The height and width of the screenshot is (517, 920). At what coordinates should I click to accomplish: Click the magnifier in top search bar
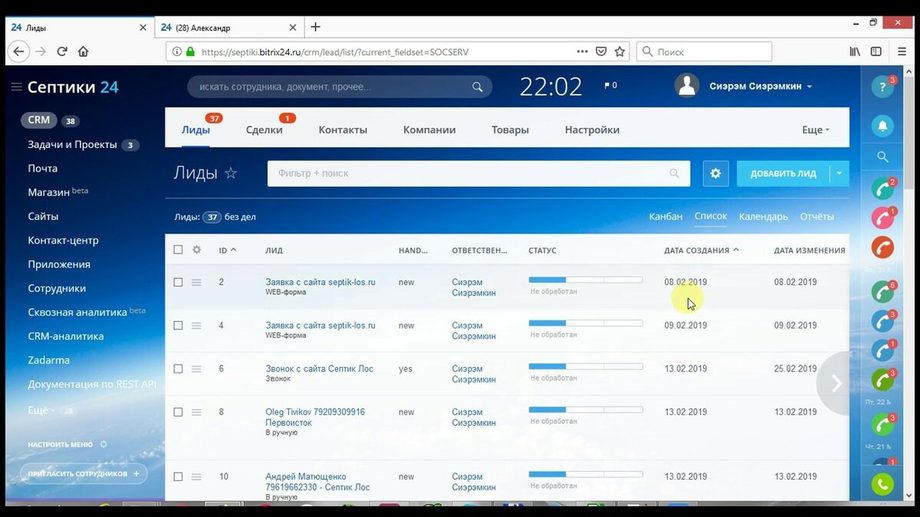[477, 87]
